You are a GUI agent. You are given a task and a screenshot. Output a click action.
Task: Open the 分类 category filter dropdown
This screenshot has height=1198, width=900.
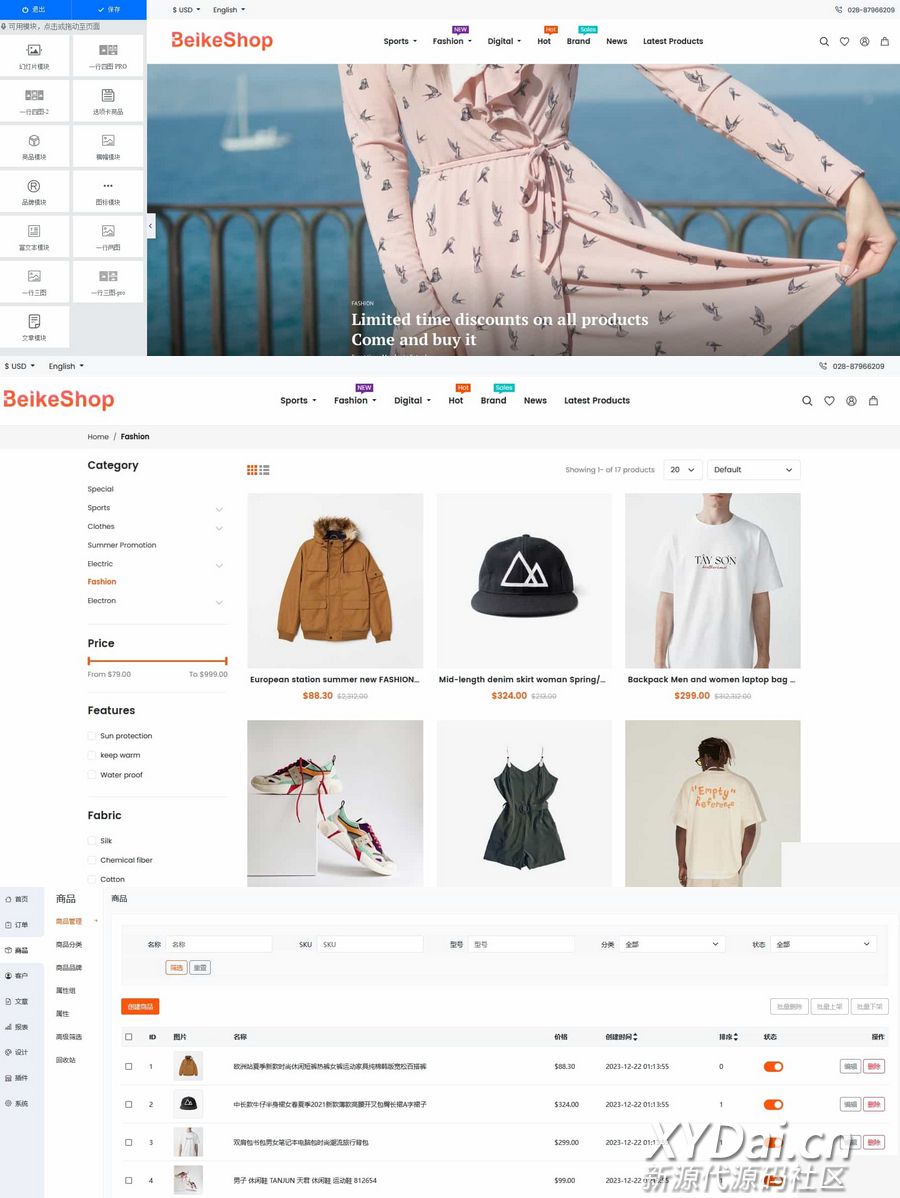tap(672, 944)
